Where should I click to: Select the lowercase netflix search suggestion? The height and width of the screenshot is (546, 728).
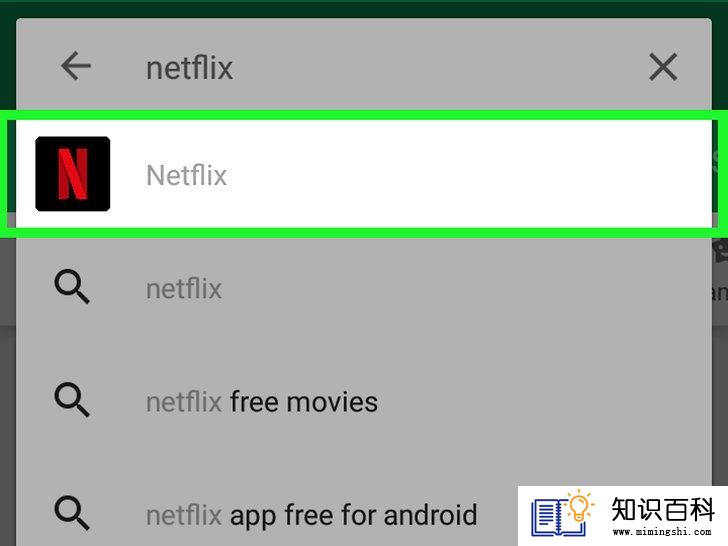tap(184, 289)
